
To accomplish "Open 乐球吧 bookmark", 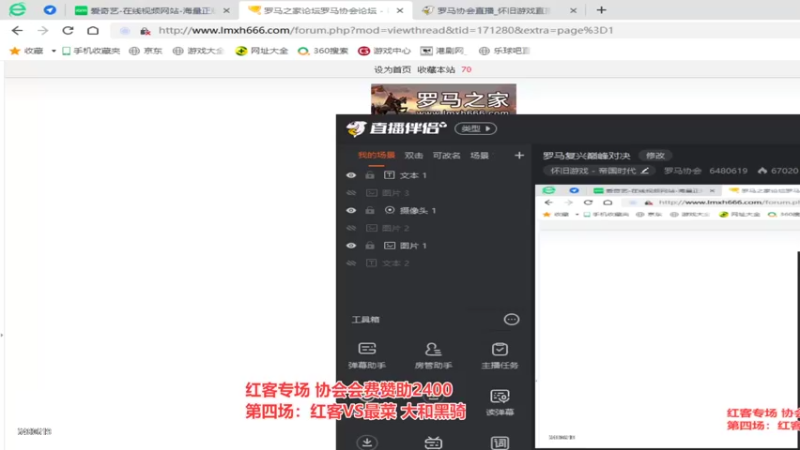I will (505, 51).
